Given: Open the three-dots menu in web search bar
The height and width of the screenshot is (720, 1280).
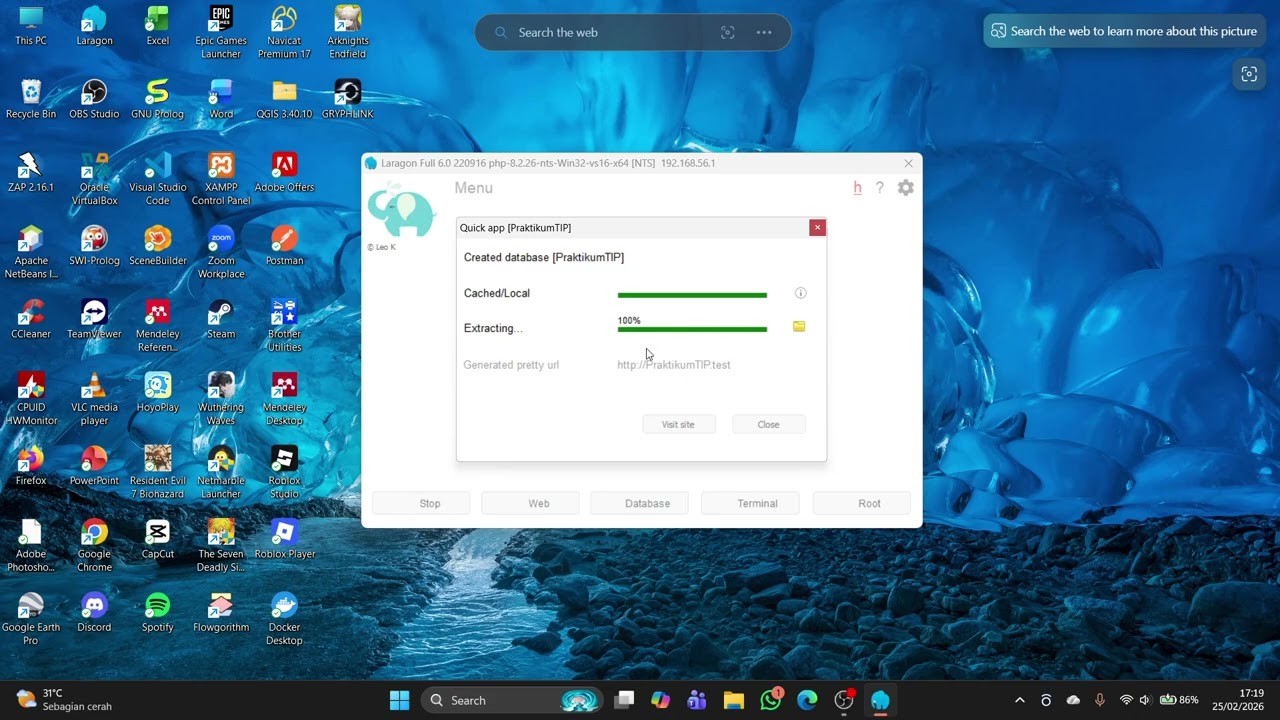Looking at the screenshot, I should point(764,32).
